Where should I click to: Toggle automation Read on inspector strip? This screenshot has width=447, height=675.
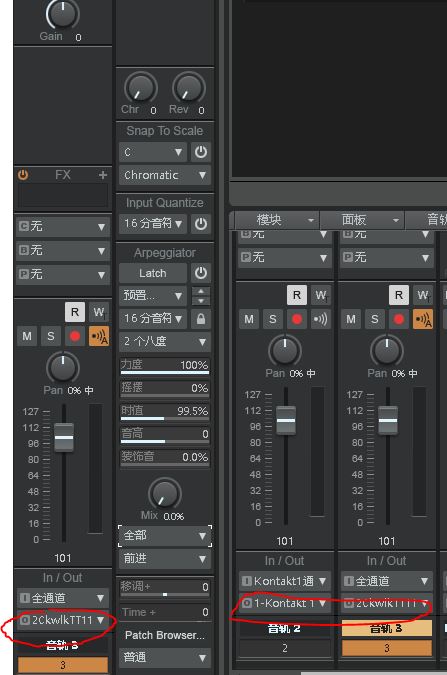click(74, 312)
